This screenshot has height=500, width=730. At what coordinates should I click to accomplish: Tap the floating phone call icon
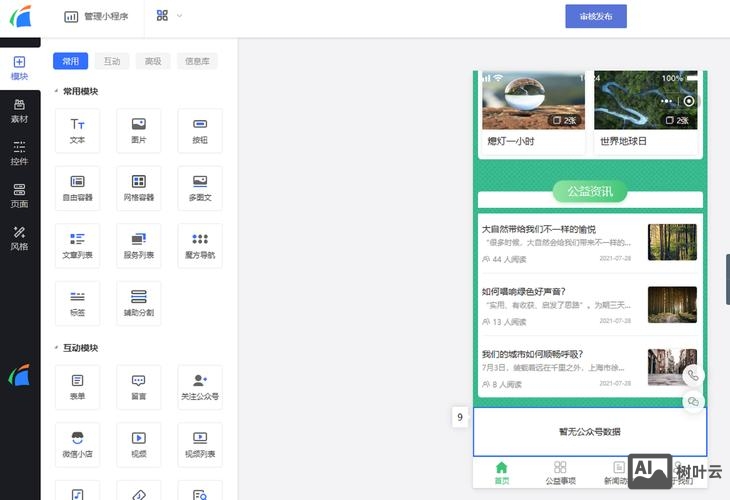click(693, 375)
